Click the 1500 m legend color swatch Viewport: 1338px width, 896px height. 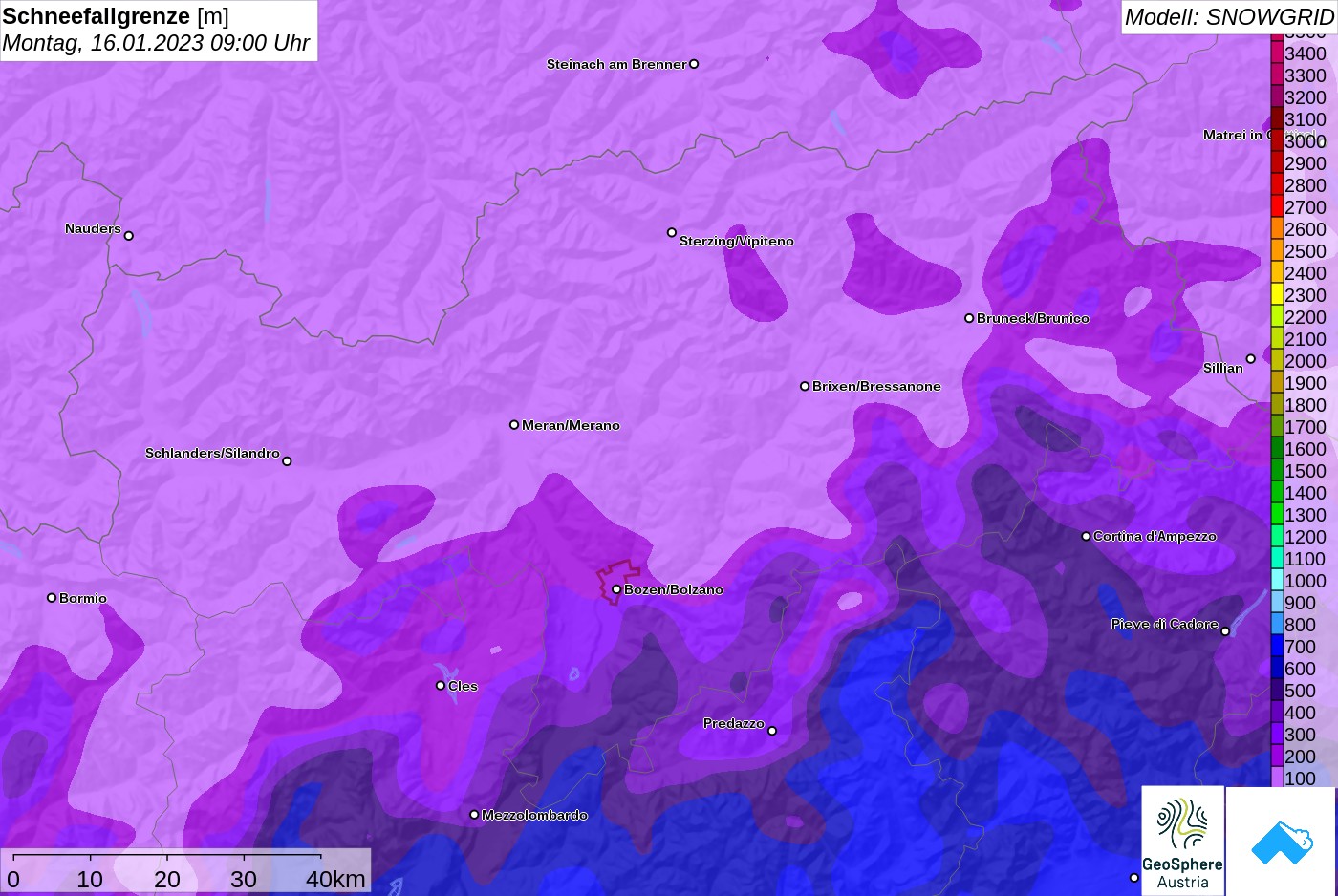1277,471
